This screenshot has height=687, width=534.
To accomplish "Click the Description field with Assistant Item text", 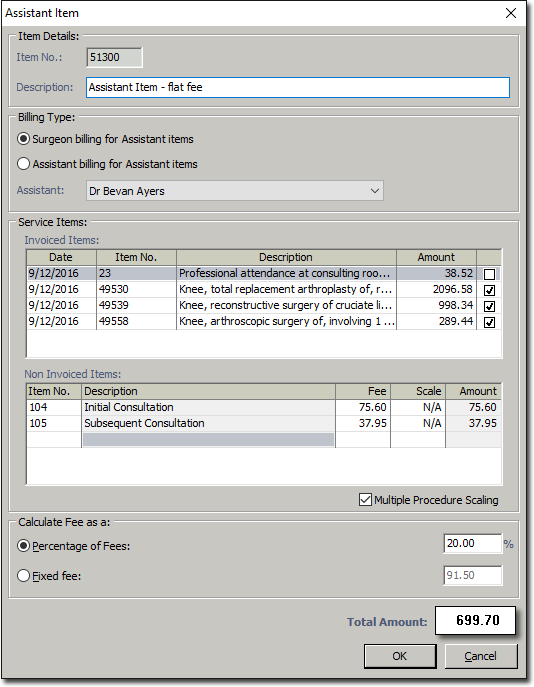I will [298, 87].
